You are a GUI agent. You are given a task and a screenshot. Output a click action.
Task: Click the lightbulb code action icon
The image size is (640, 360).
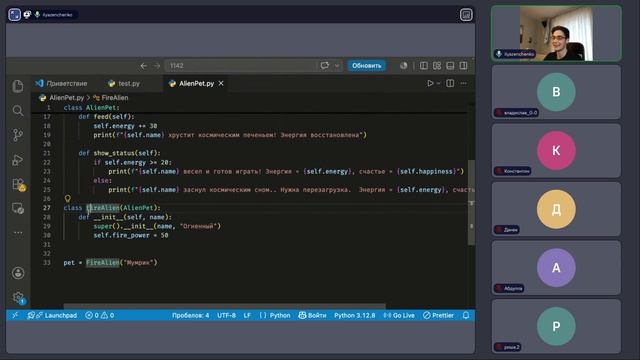(68, 198)
